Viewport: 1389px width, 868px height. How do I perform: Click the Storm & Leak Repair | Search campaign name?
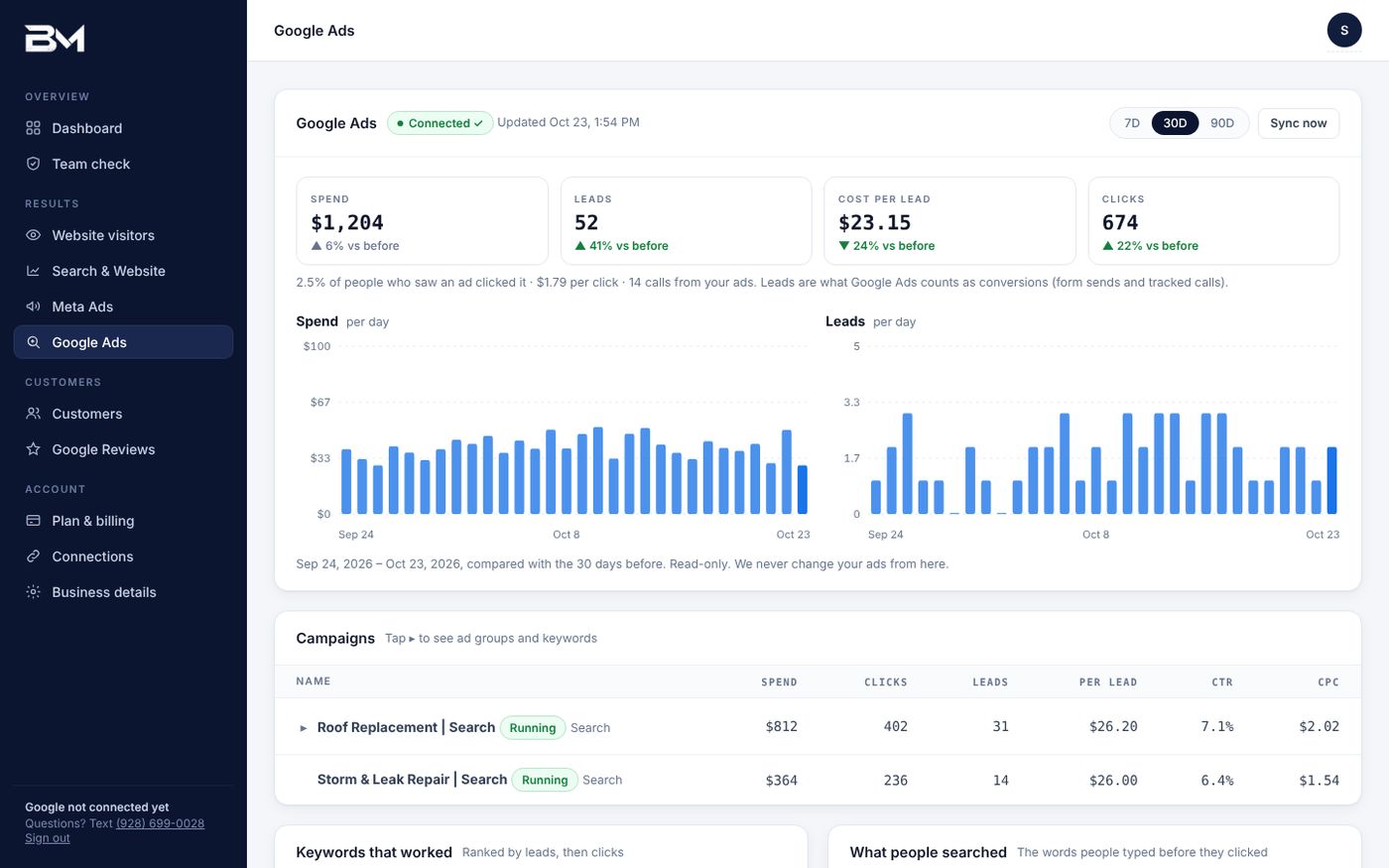coord(412,780)
